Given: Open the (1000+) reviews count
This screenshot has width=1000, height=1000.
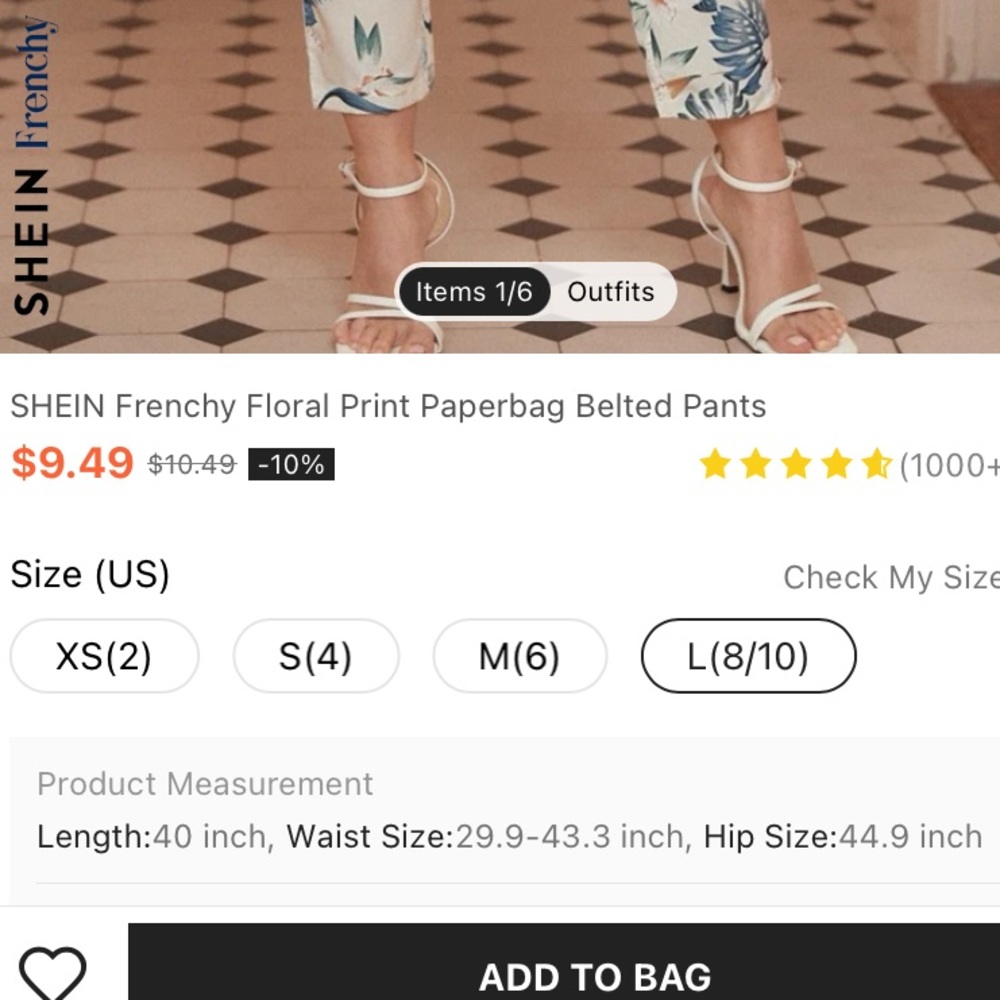Looking at the screenshot, I should click(x=949, y=466).
